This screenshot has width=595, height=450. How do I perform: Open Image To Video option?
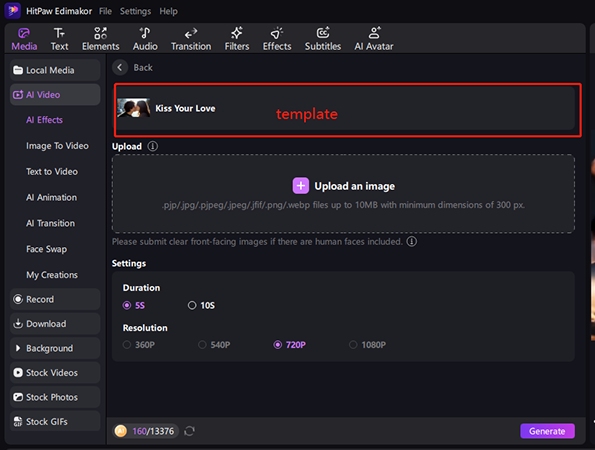point(57,146)
